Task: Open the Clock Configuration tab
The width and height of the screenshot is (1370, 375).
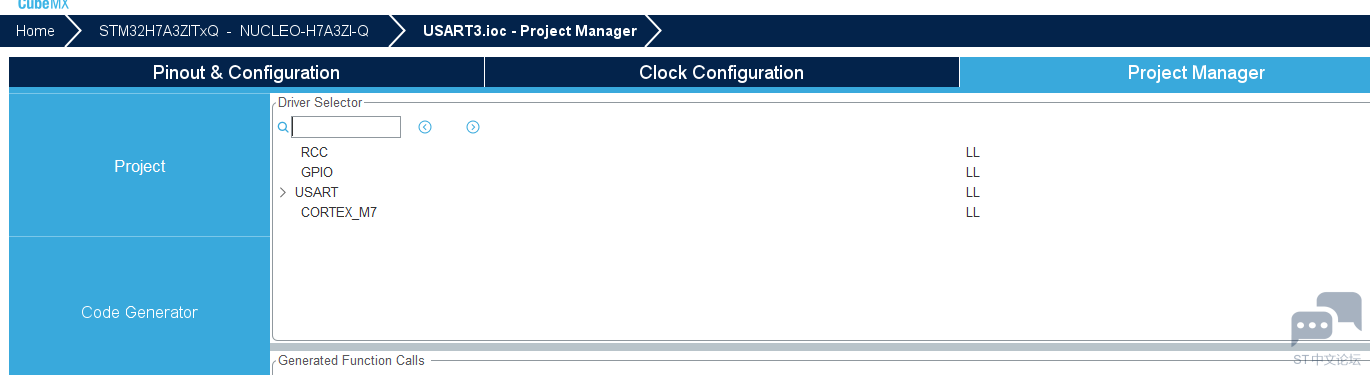Action: tap(721, 72)
